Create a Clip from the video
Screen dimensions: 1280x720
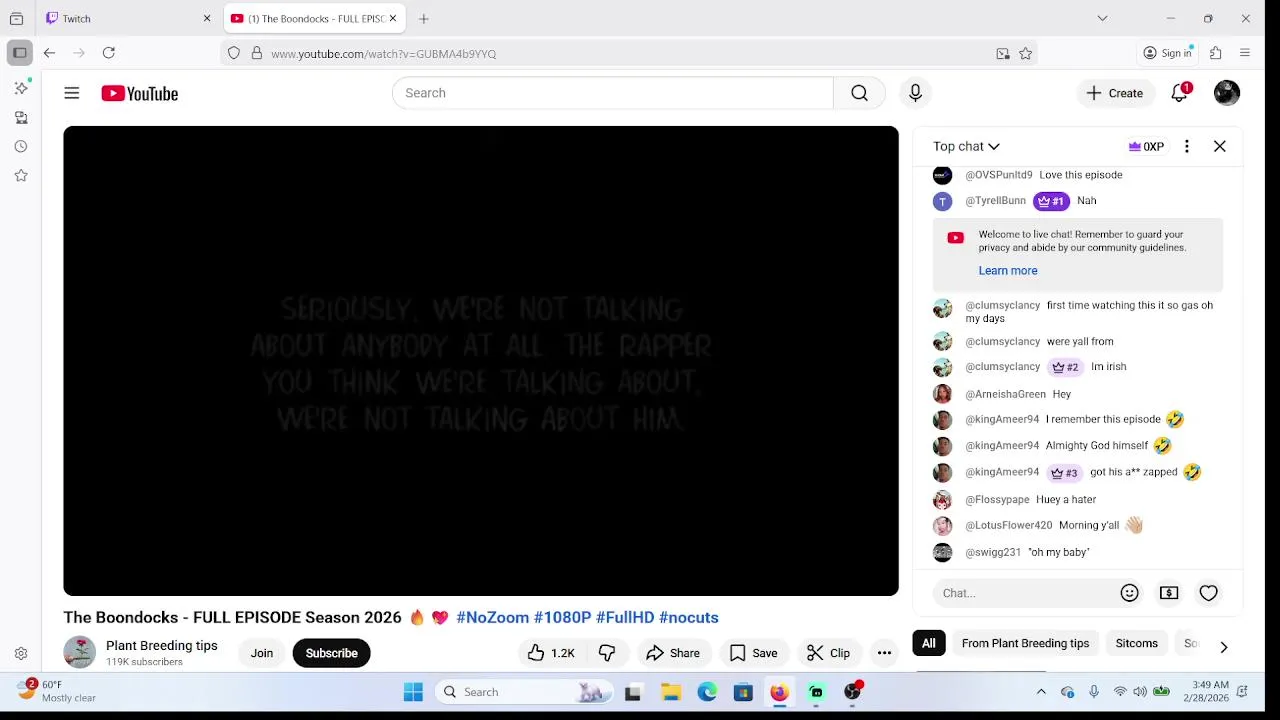tap(829, 653)
